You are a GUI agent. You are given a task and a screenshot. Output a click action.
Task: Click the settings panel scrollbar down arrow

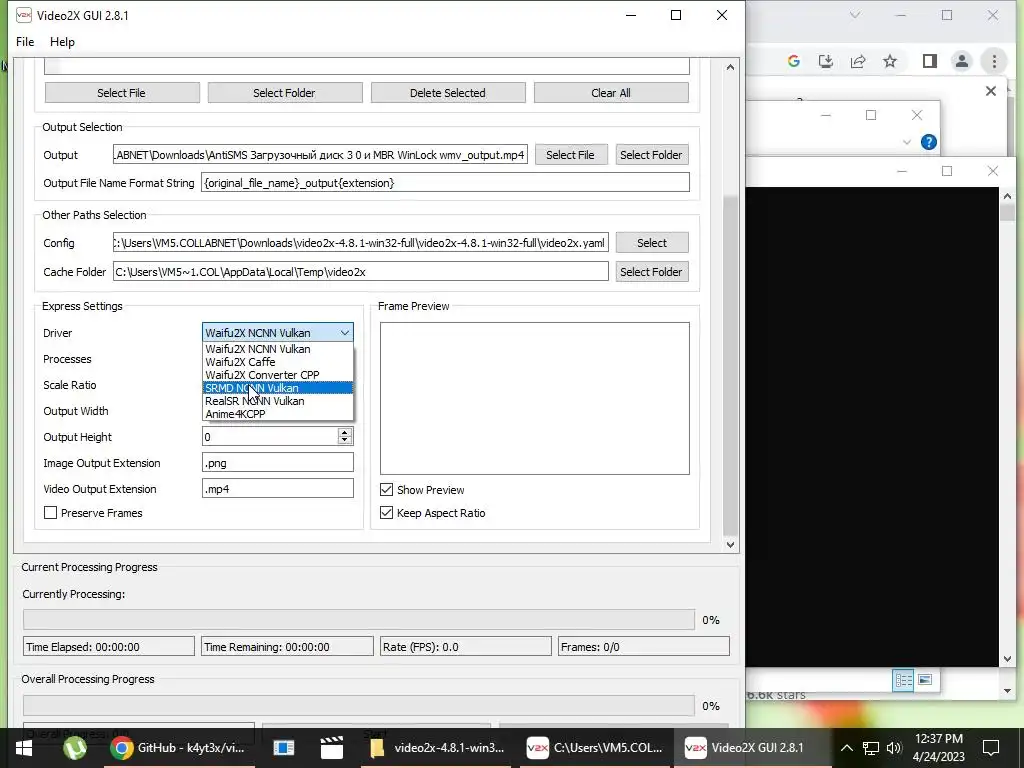(x=730, y=545)
